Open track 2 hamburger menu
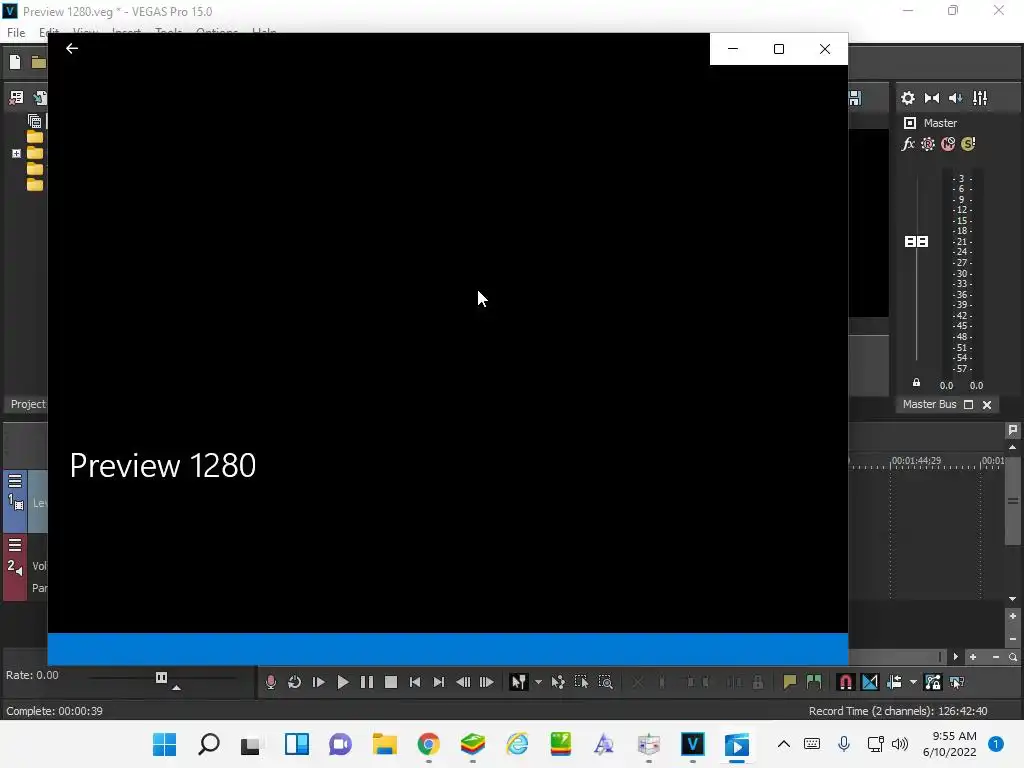The image size is (1024, 768). [x=15, y=545]
